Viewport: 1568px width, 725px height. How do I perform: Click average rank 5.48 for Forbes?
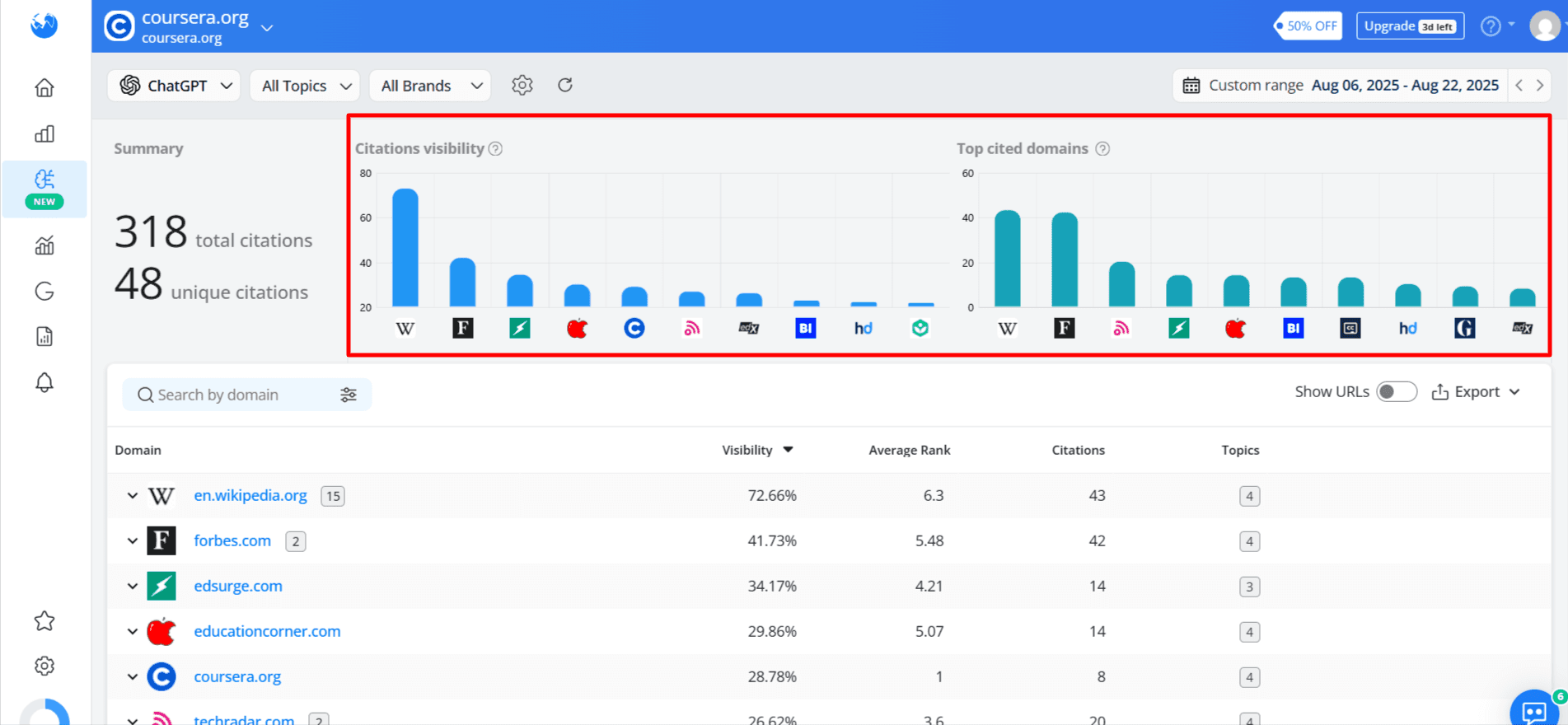coord(929,540)
